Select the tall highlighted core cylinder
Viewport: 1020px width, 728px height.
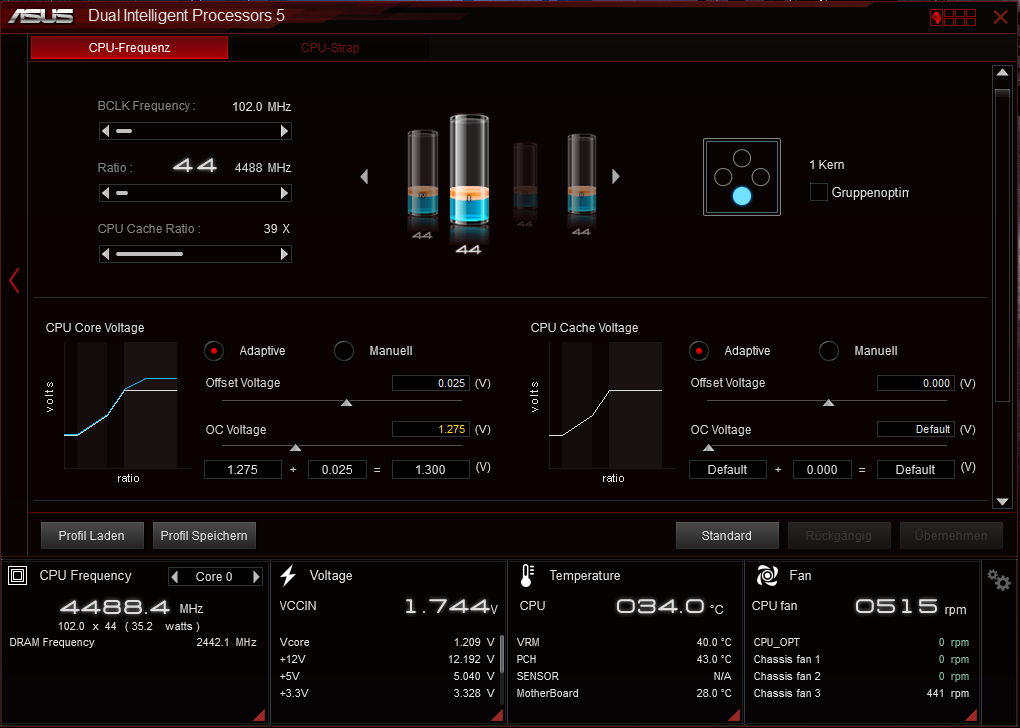tap(469, 170)
